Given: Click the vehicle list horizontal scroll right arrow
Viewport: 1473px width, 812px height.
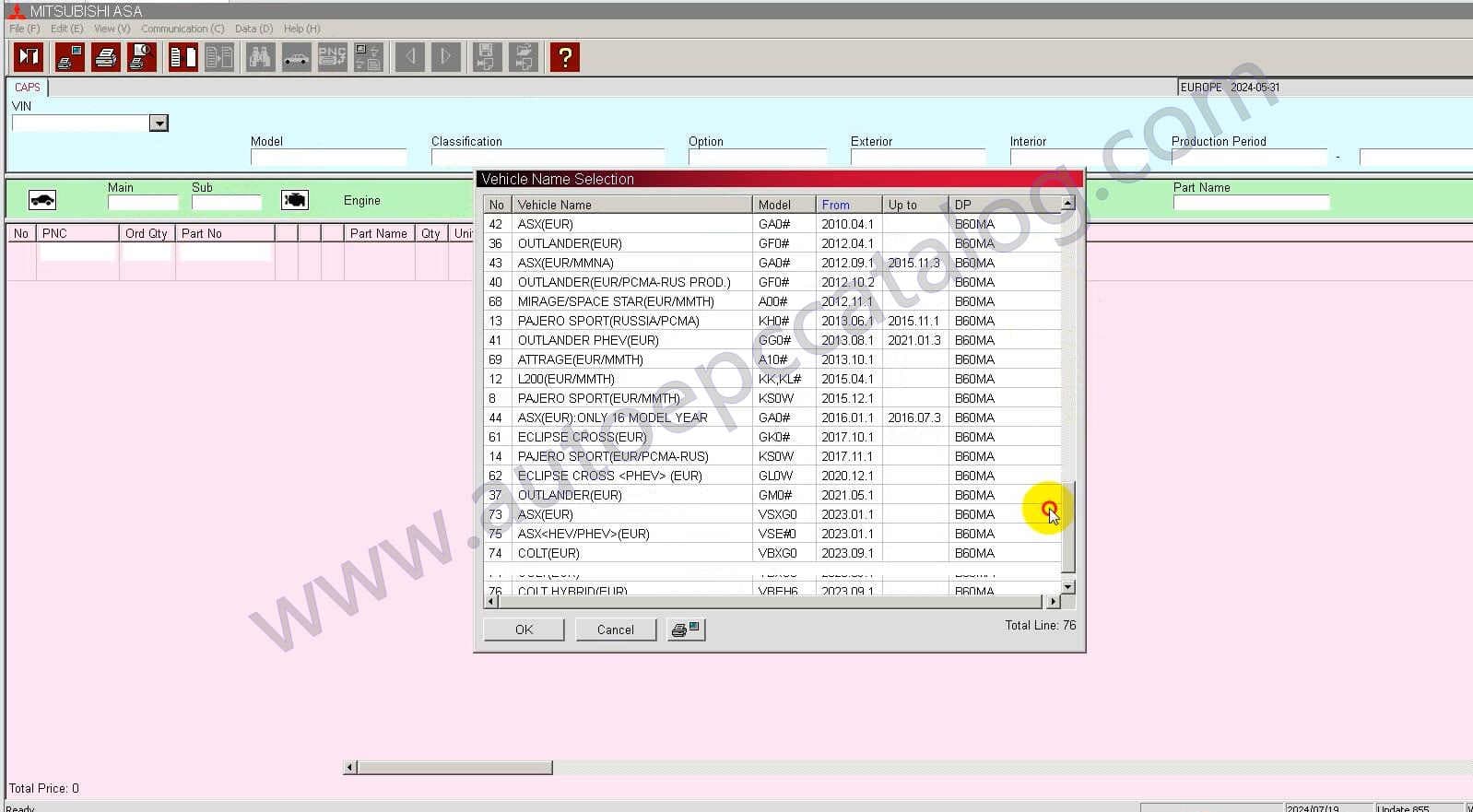Looking at the screenshot, I should point(1053,602).
